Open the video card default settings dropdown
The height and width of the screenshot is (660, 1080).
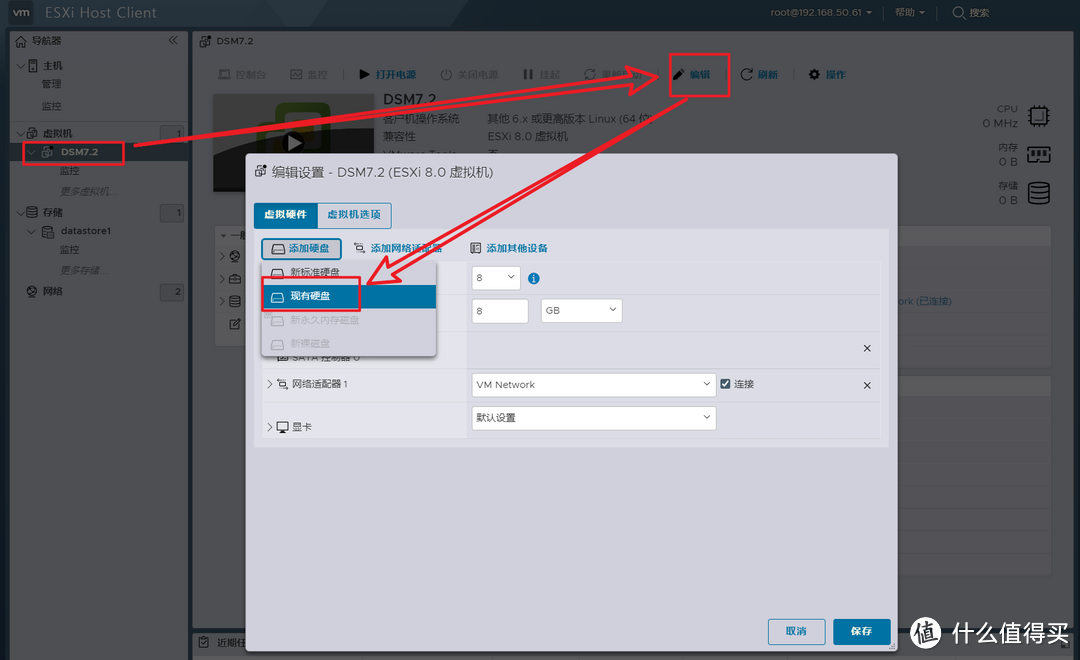pyautogui.click(x=594, y=417)
